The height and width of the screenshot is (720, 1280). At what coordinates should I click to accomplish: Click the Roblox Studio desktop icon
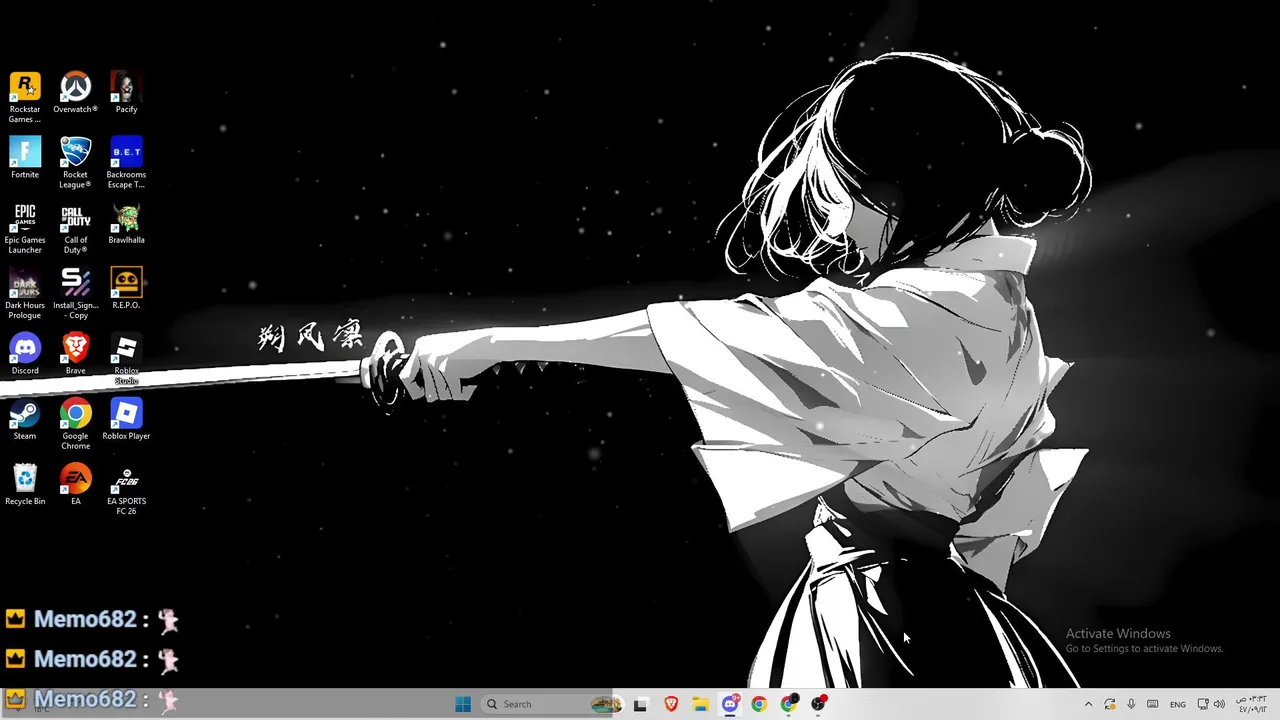[126, 359]
